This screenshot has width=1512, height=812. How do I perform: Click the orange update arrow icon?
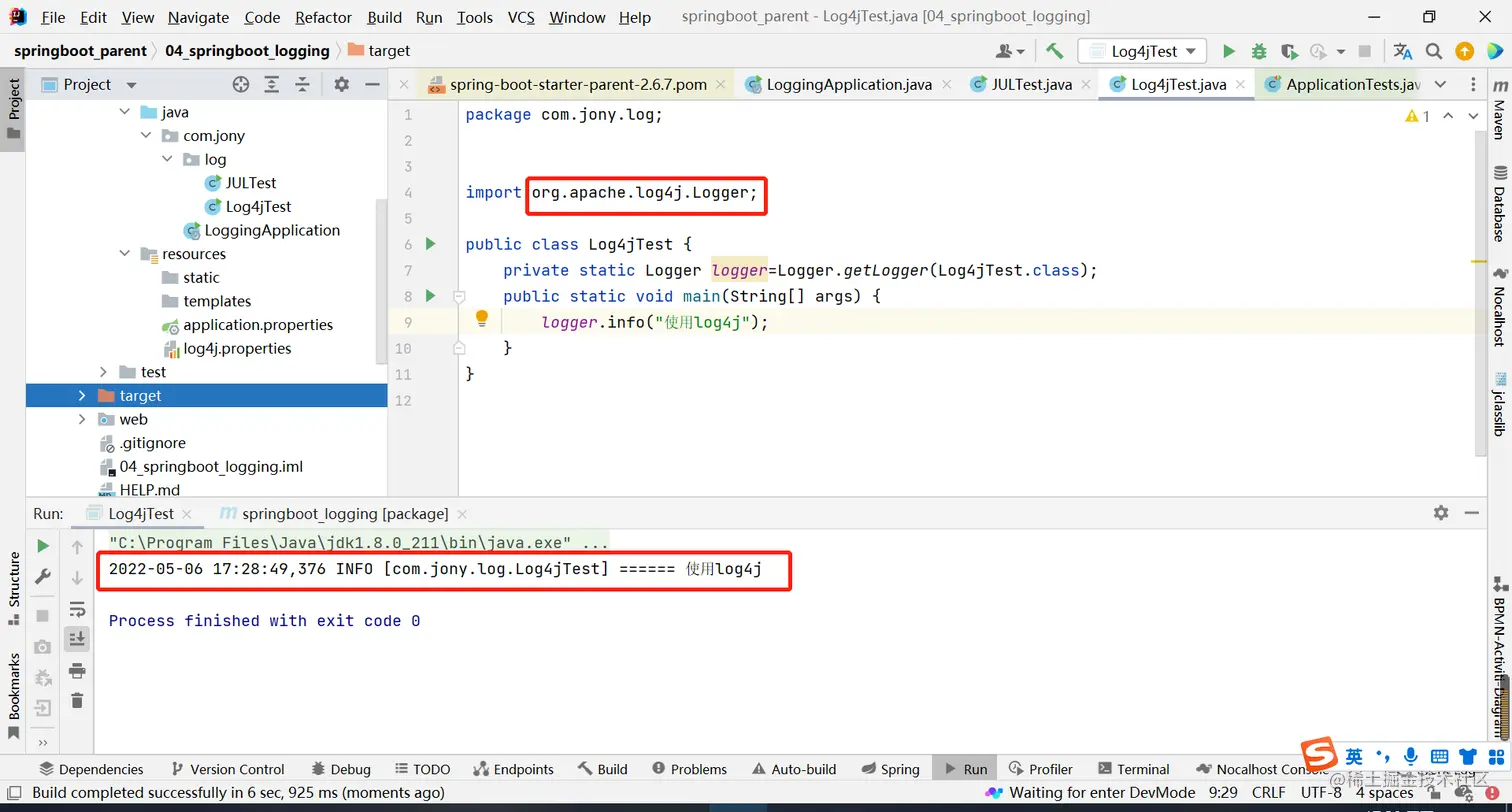(x=1464, y=51)
